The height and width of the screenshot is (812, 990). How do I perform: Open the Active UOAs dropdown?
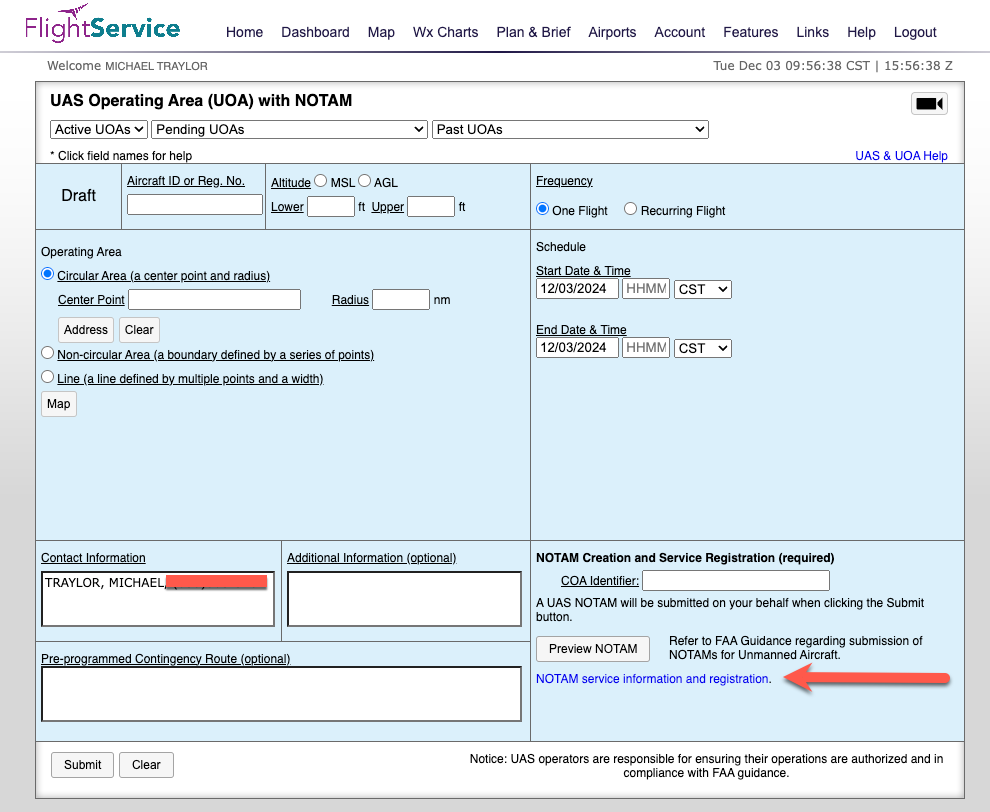(x=99, y=129)
